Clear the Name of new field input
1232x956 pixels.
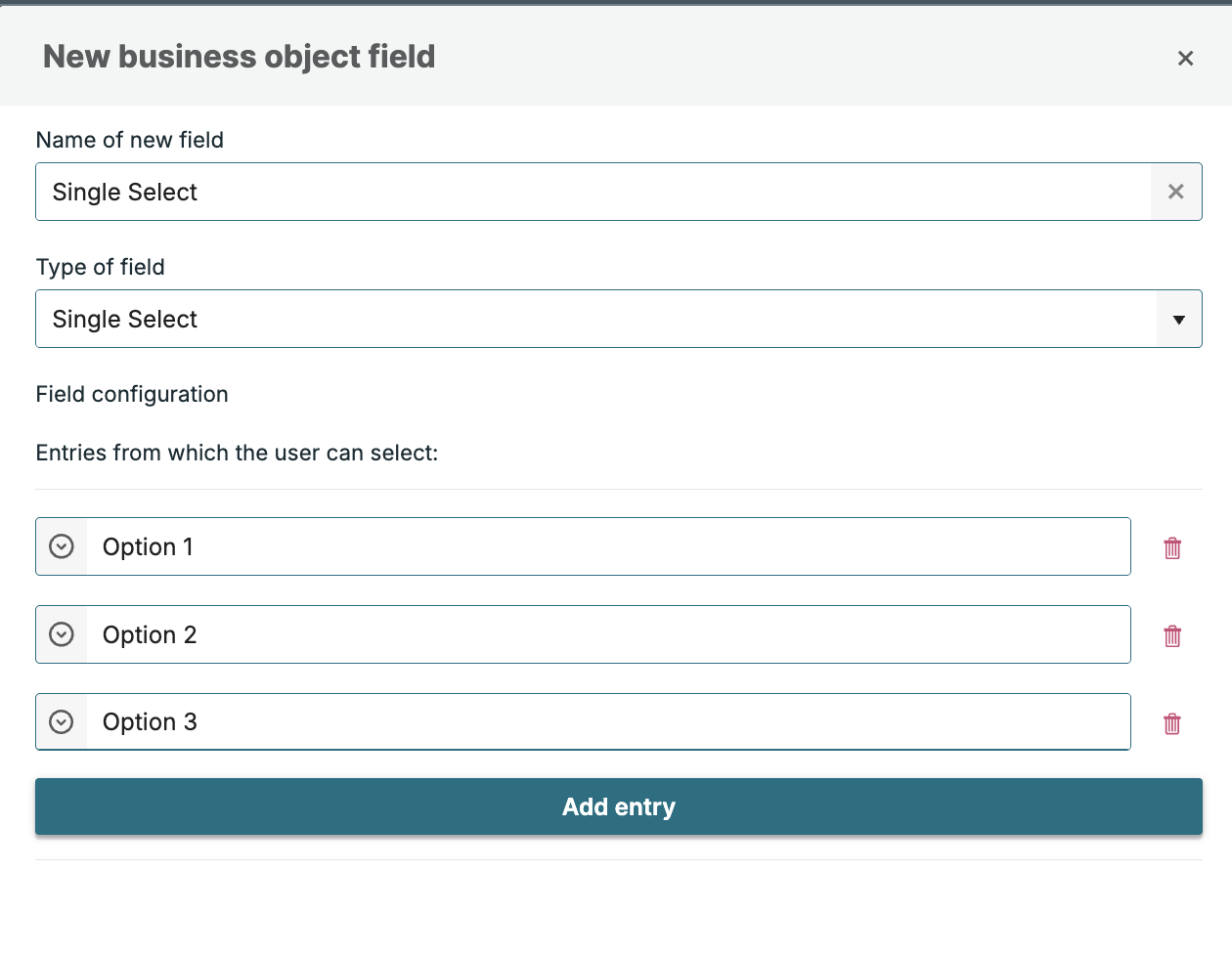click(x=1176, y=192)
